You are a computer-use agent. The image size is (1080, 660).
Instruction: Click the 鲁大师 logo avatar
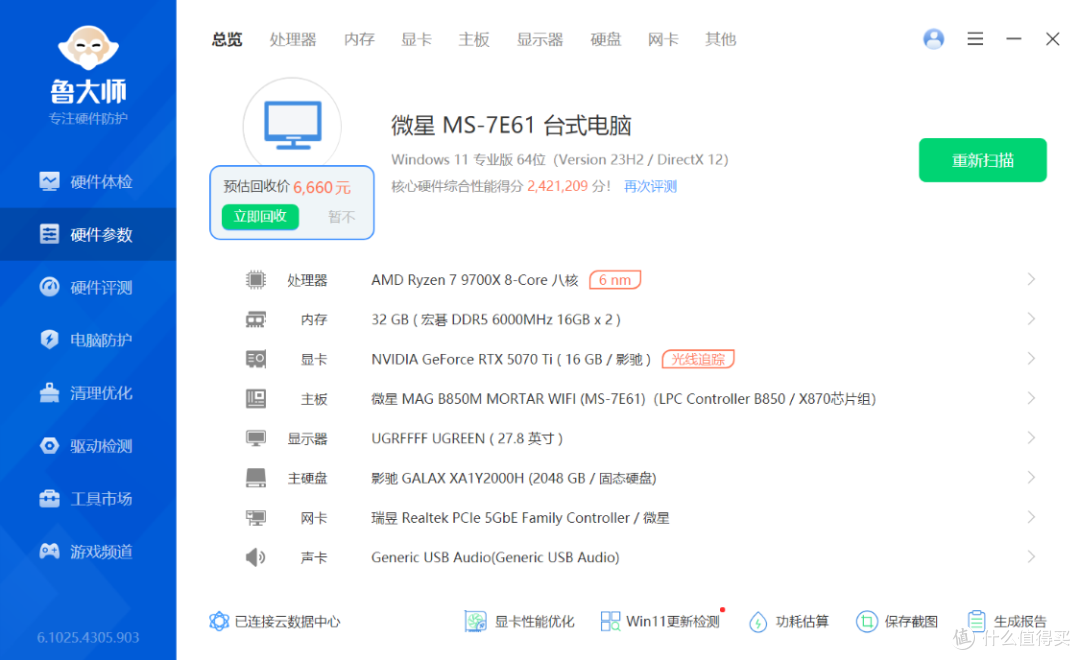pos(88,48)
